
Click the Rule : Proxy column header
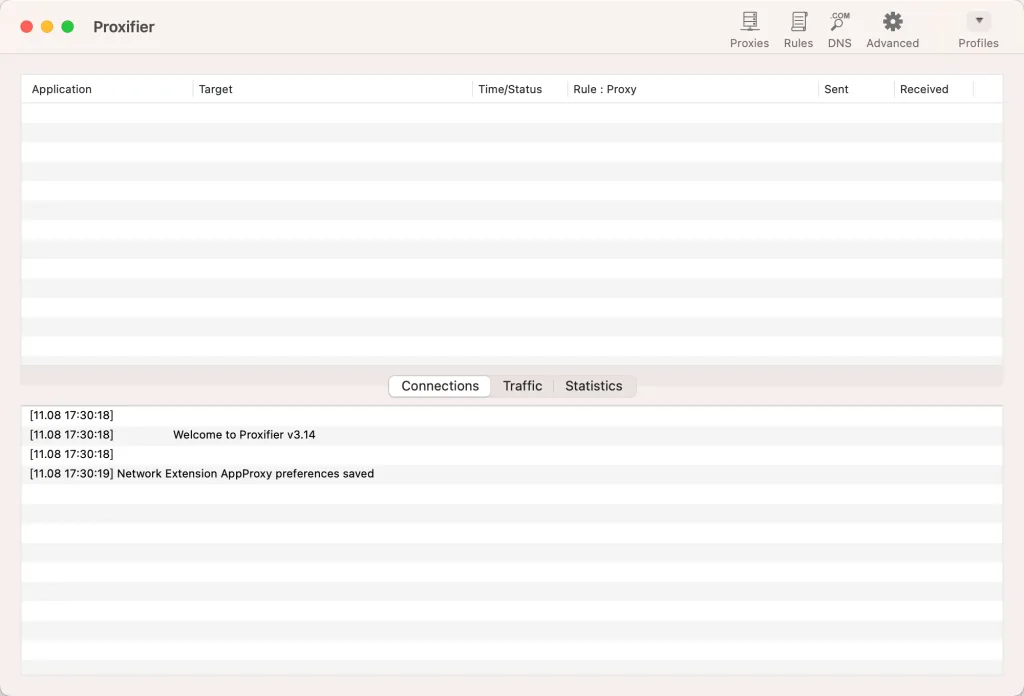605,89
